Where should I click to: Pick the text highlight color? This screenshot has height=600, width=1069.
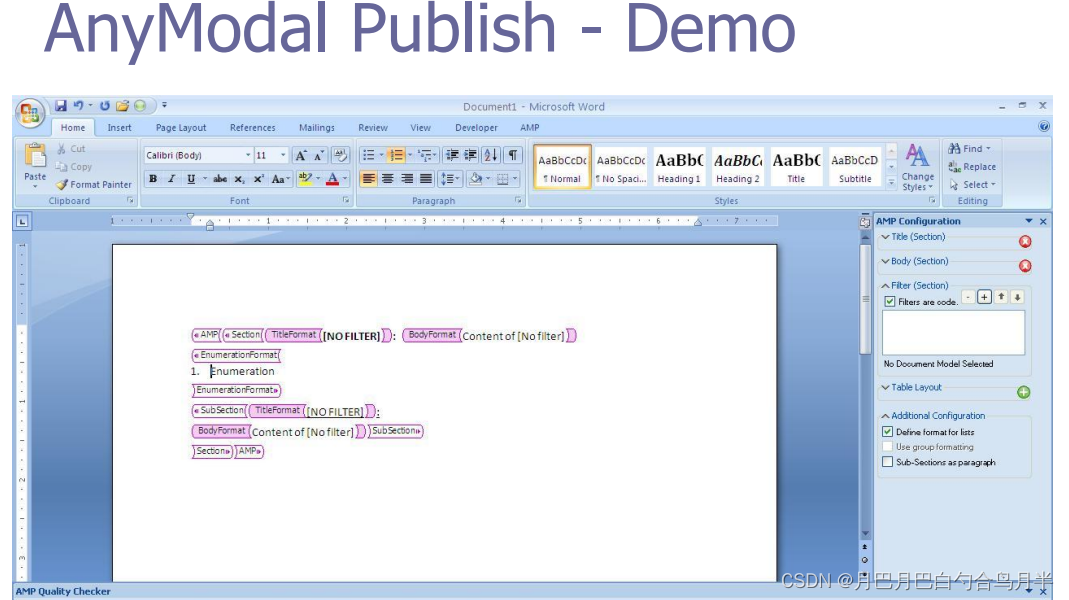(305, 179)
